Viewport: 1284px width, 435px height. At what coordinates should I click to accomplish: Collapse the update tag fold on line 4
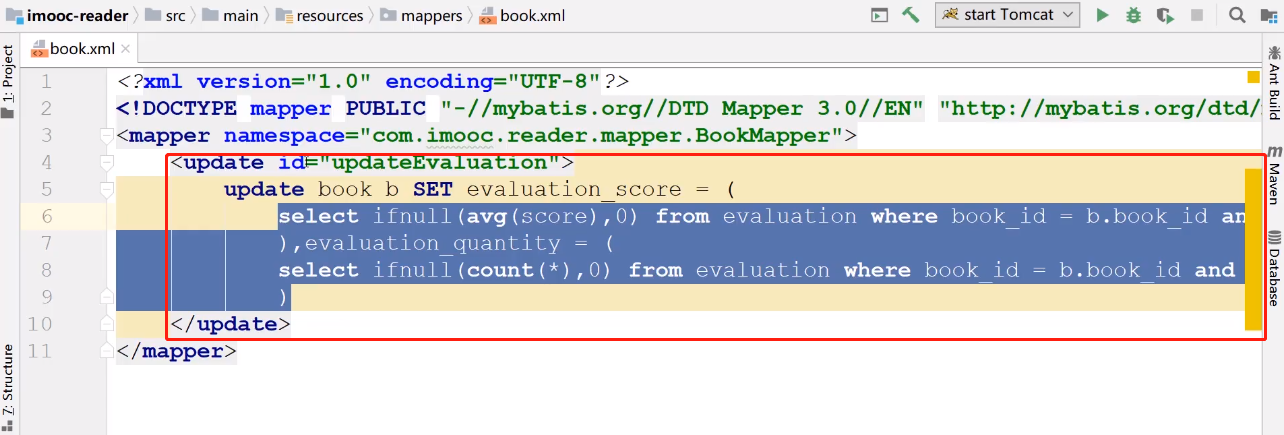click(107, 163)
